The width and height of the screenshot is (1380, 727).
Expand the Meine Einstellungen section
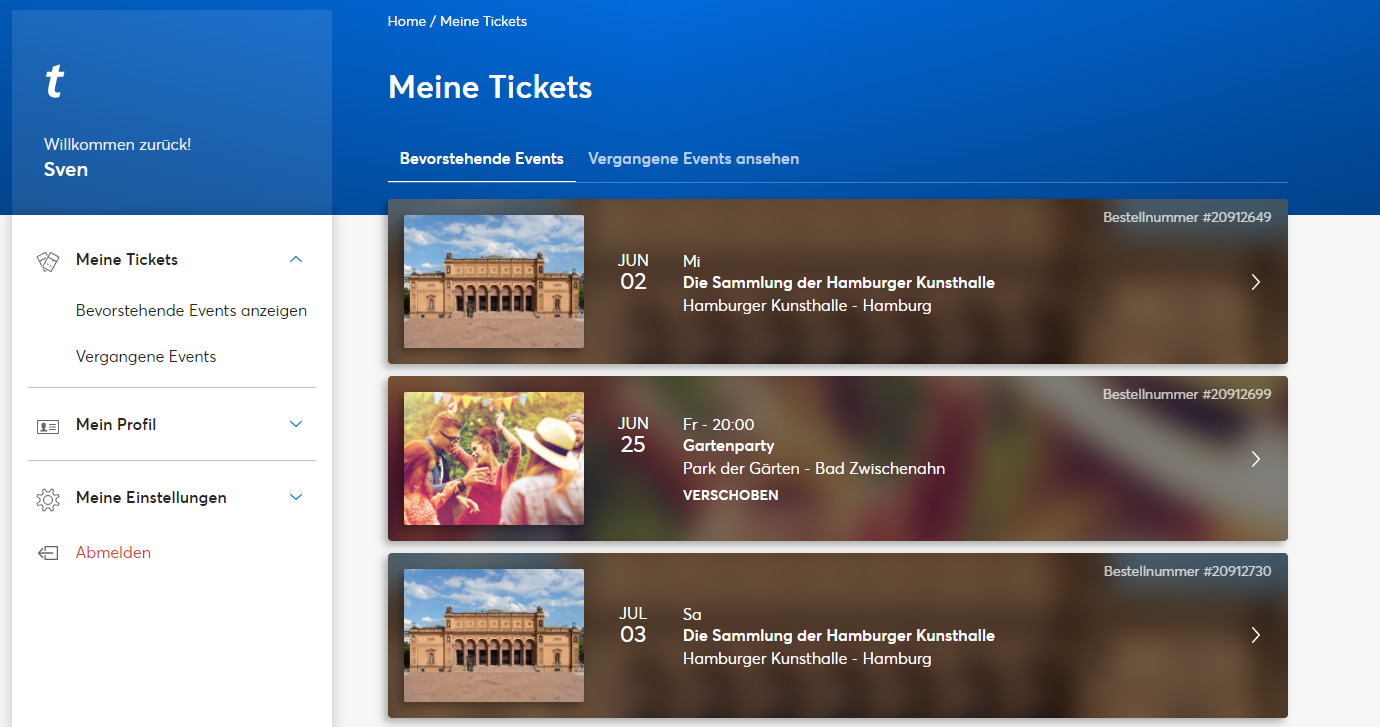pyautogui.click(x=295, y=497)
